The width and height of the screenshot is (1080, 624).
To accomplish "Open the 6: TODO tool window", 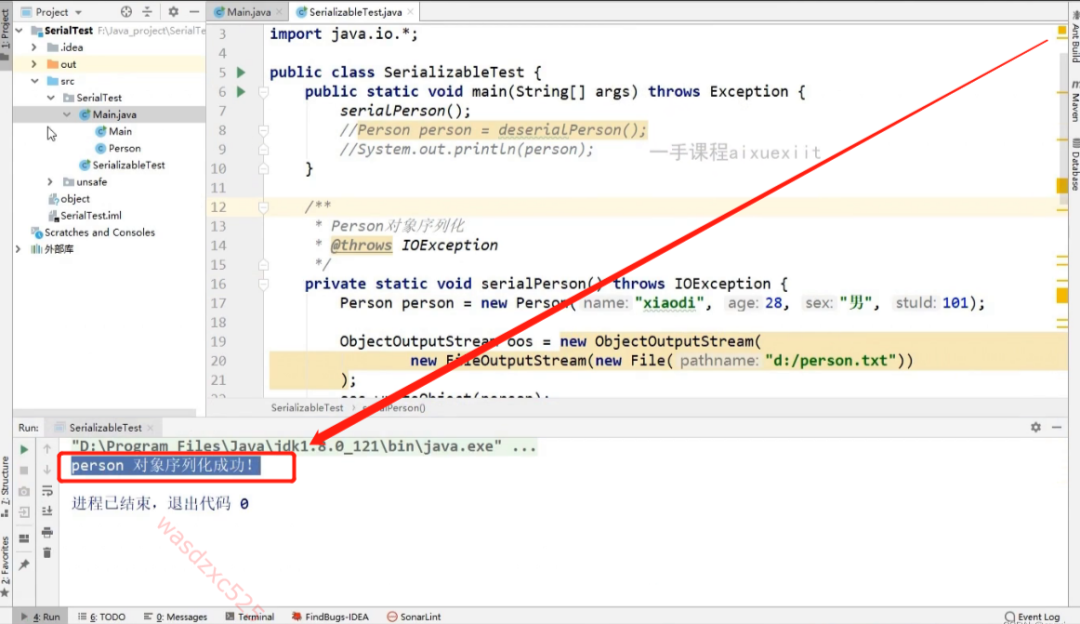I will coord(102,616).
